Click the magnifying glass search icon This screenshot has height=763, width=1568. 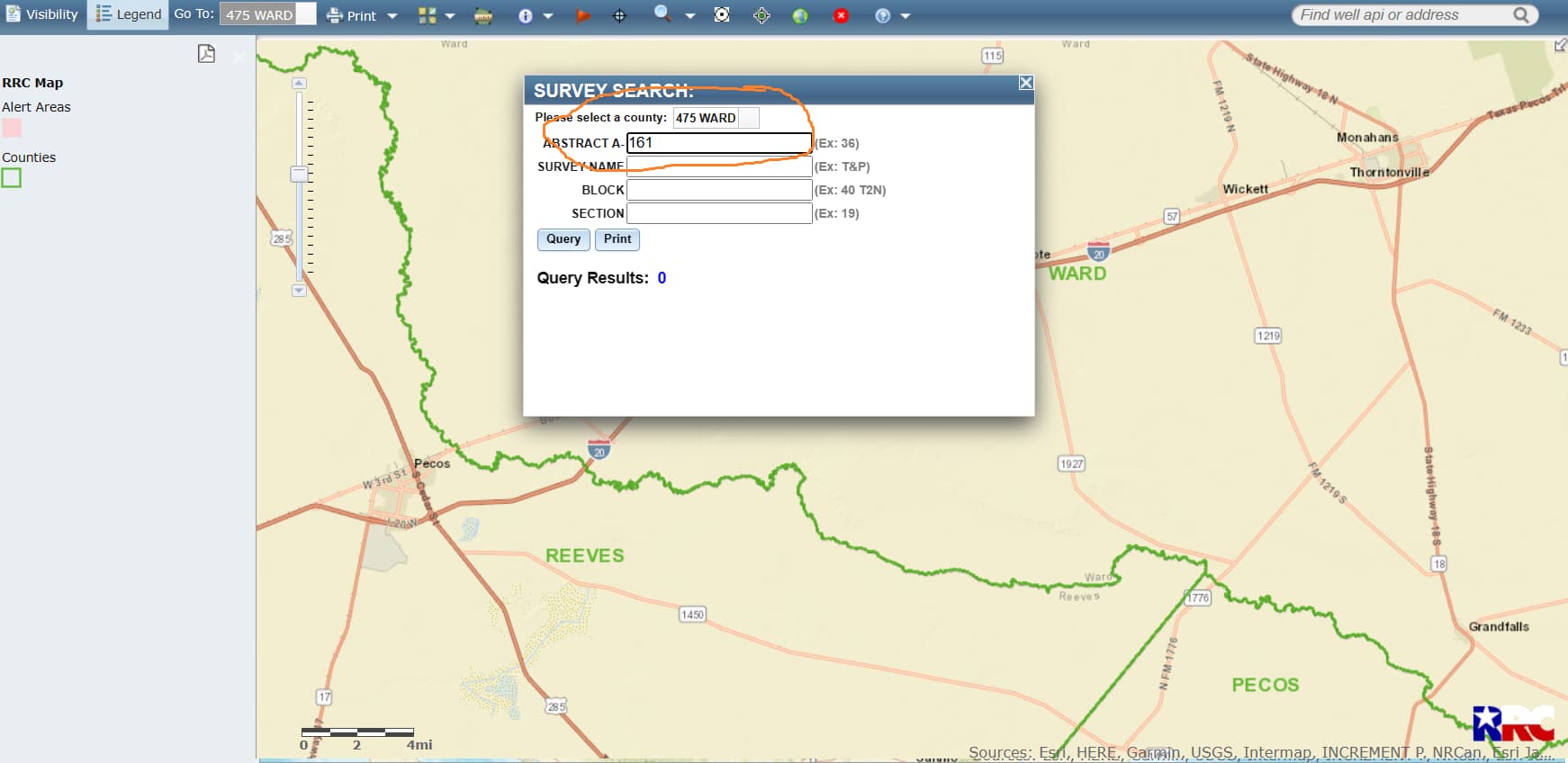(x=662, y=14)
